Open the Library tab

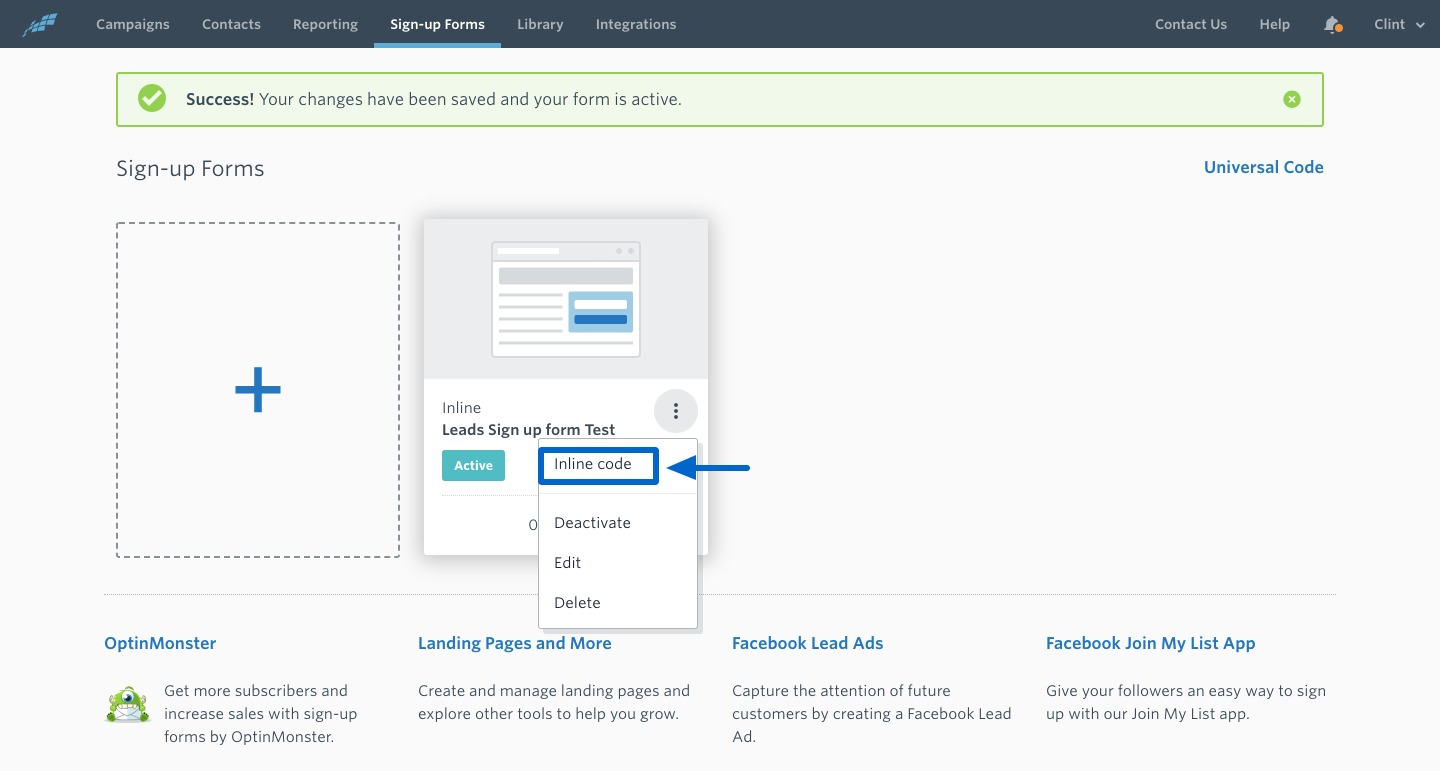(x=540, y=24)
